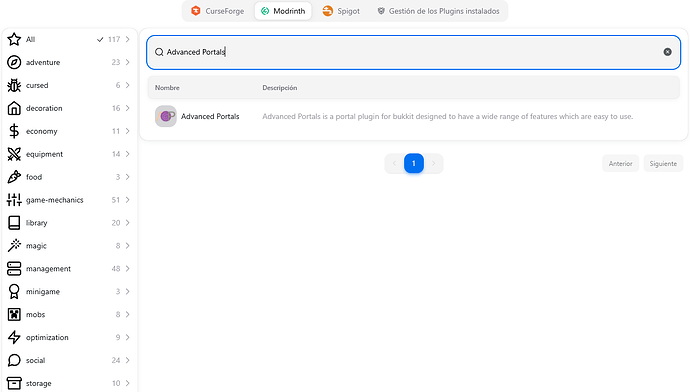Click the speech bubble social icon
Screen dimensions: 690x392
coord(14,360)
